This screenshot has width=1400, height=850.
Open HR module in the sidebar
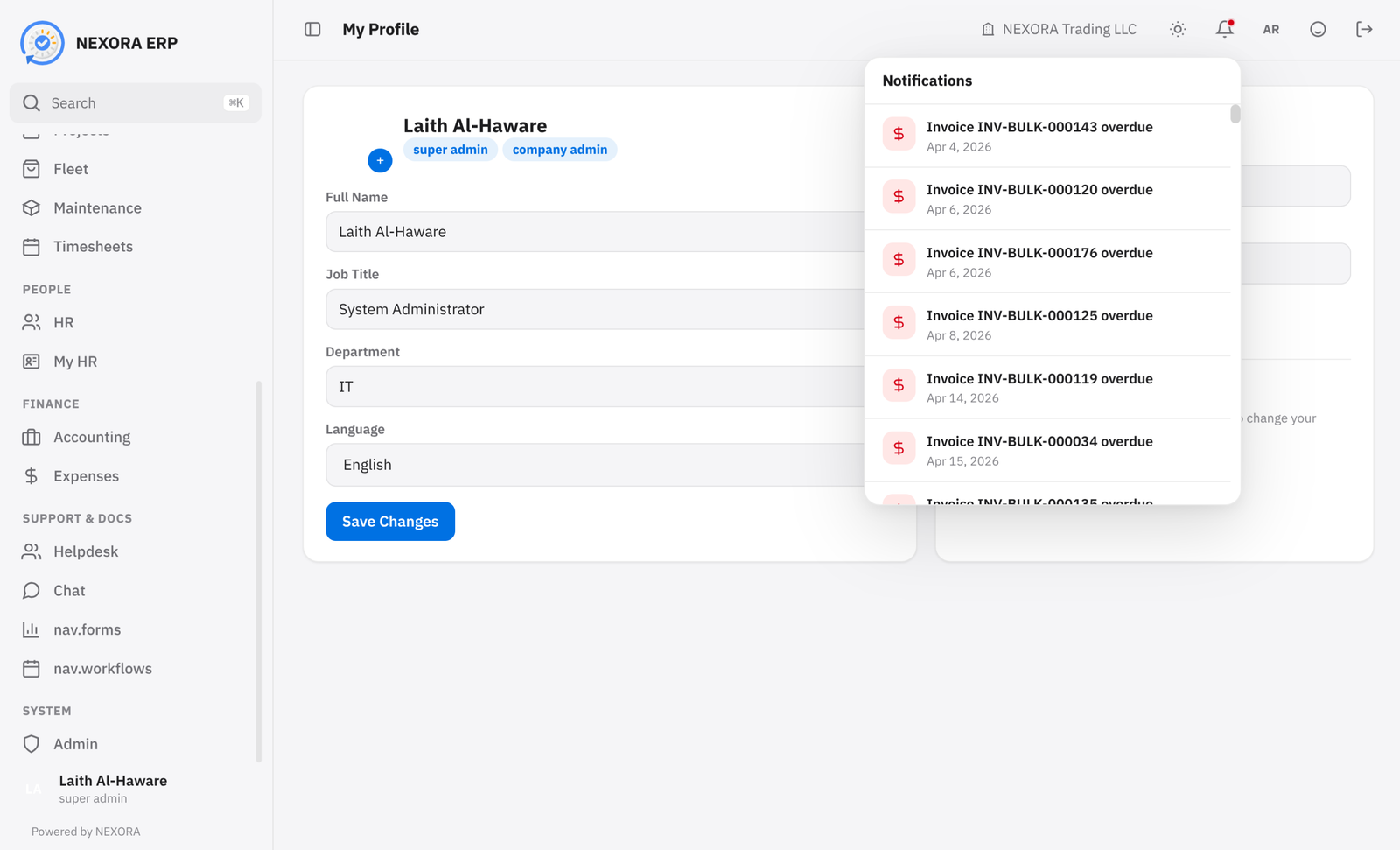(136, 322)
